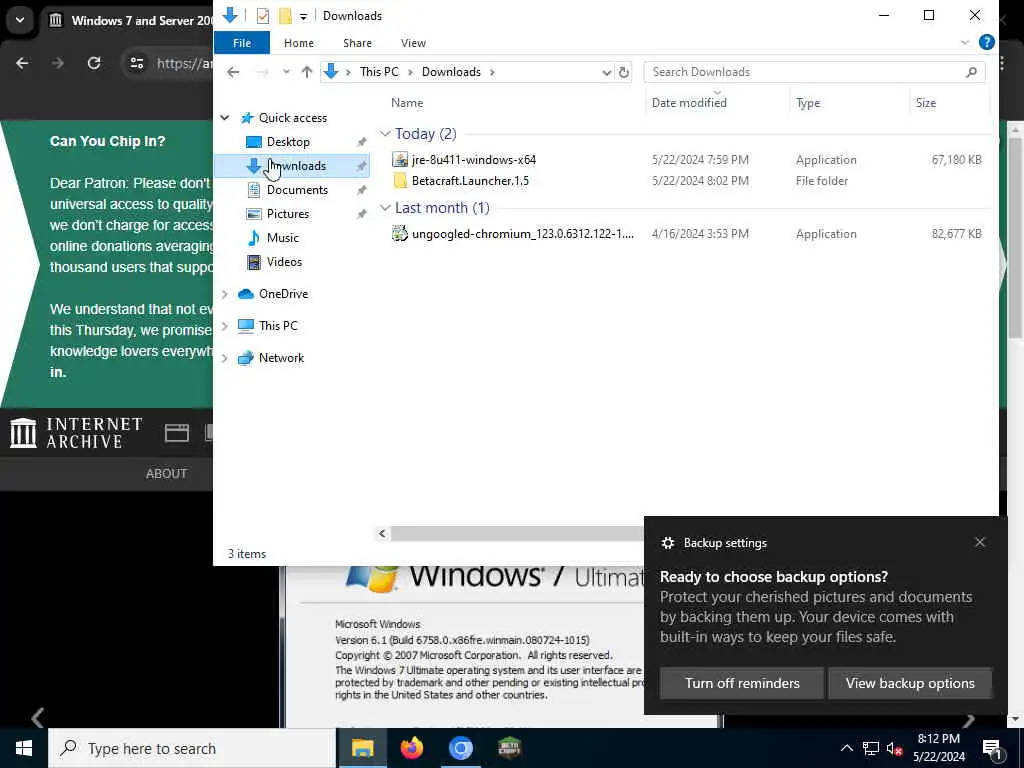Select Network in the navigation pane
This screenshot has width=1024, height=768.
click(281, 358)
